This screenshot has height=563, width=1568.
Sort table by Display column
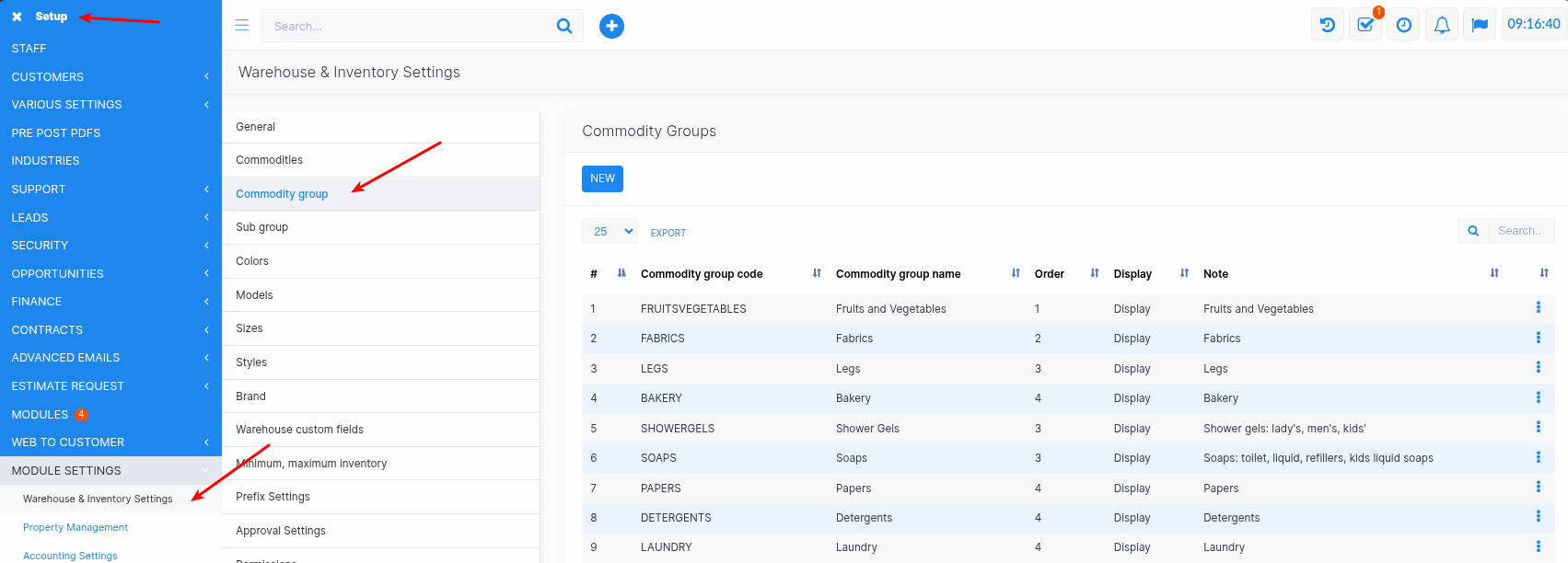[1132, 274]
